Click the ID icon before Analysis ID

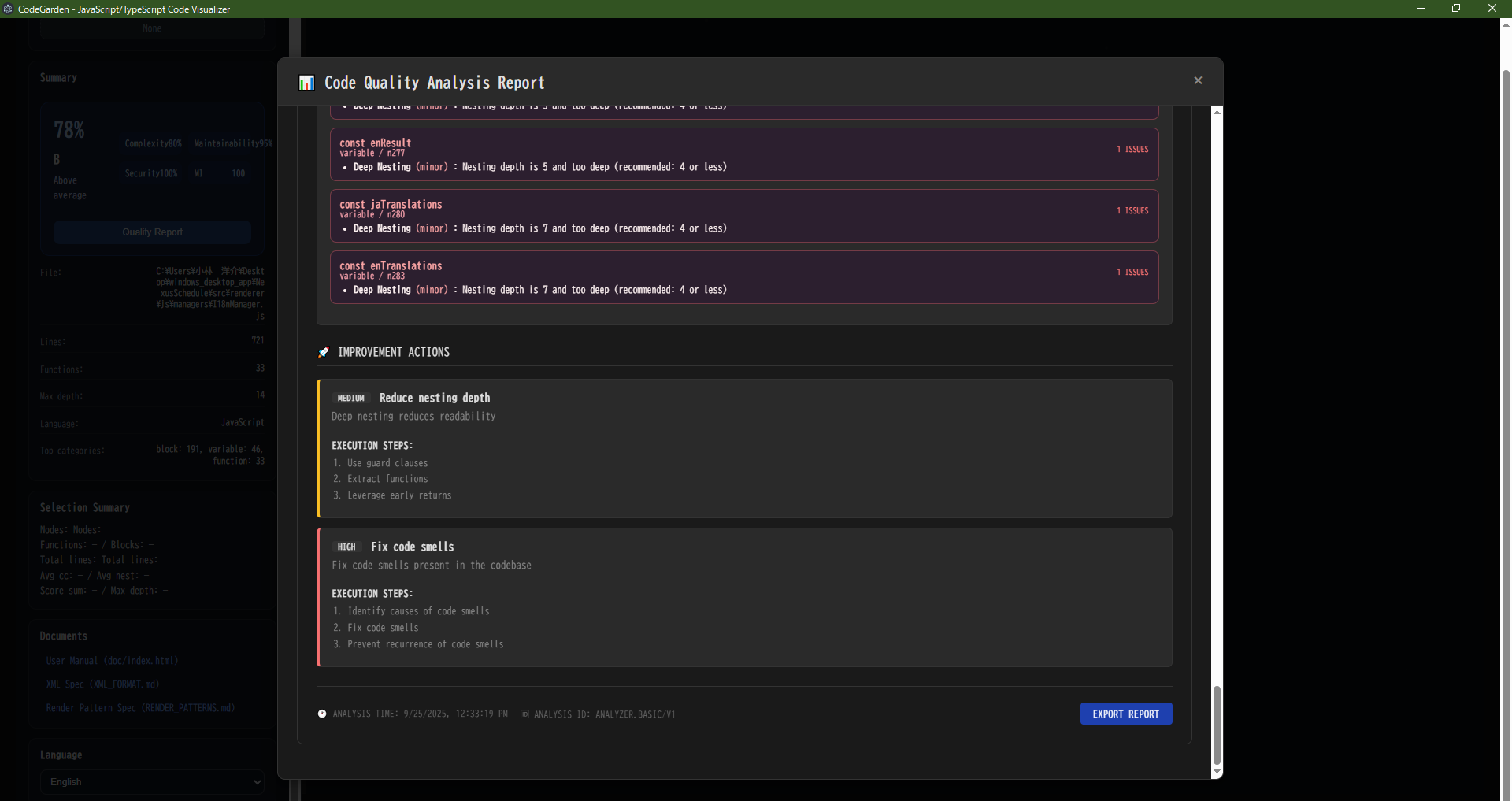click(x=524, y=714)
